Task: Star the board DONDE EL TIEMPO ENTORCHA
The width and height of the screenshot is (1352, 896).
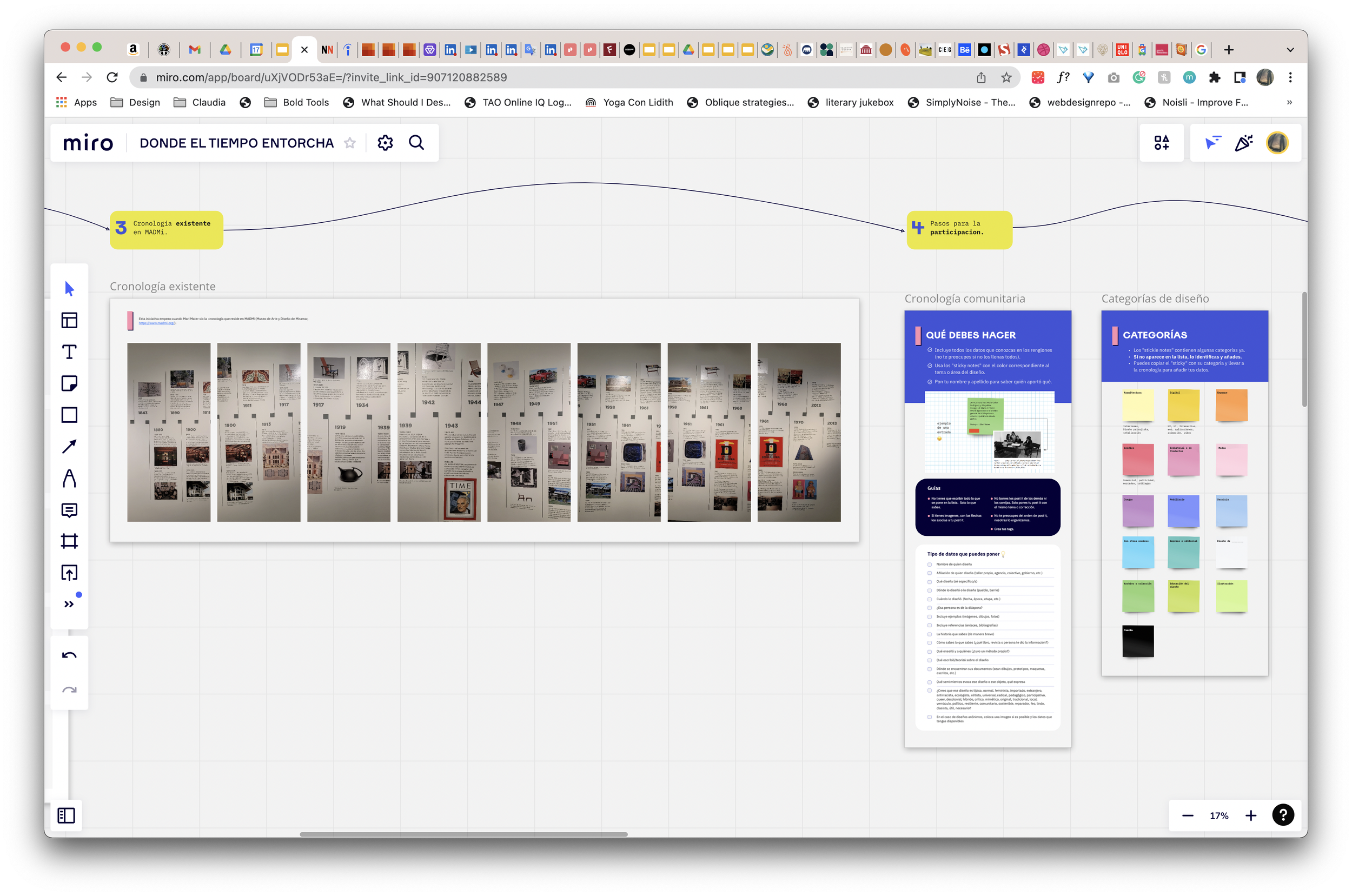Action: pyautogui.click(x=350, y=143)
